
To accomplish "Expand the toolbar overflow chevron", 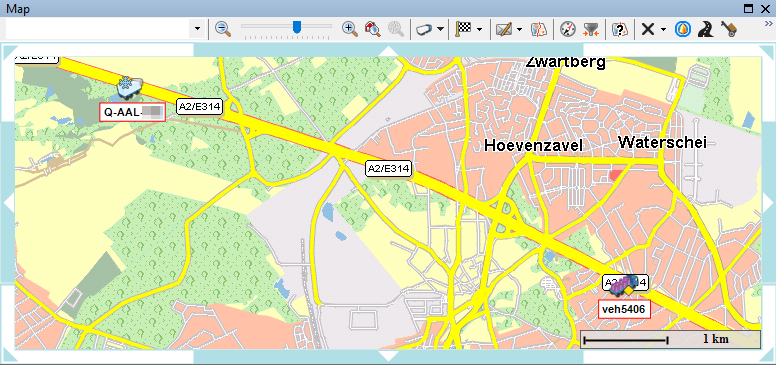I will pos(769,23).
